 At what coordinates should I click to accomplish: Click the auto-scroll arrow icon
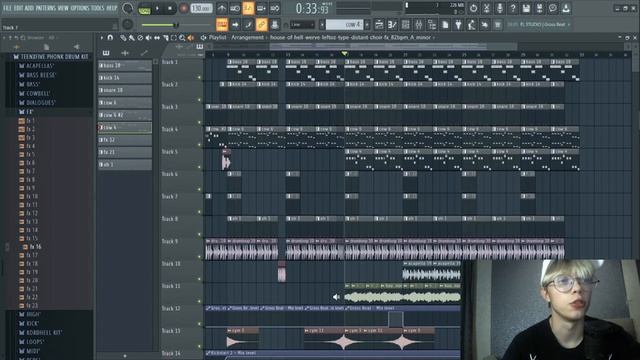(x=235, y=24)
